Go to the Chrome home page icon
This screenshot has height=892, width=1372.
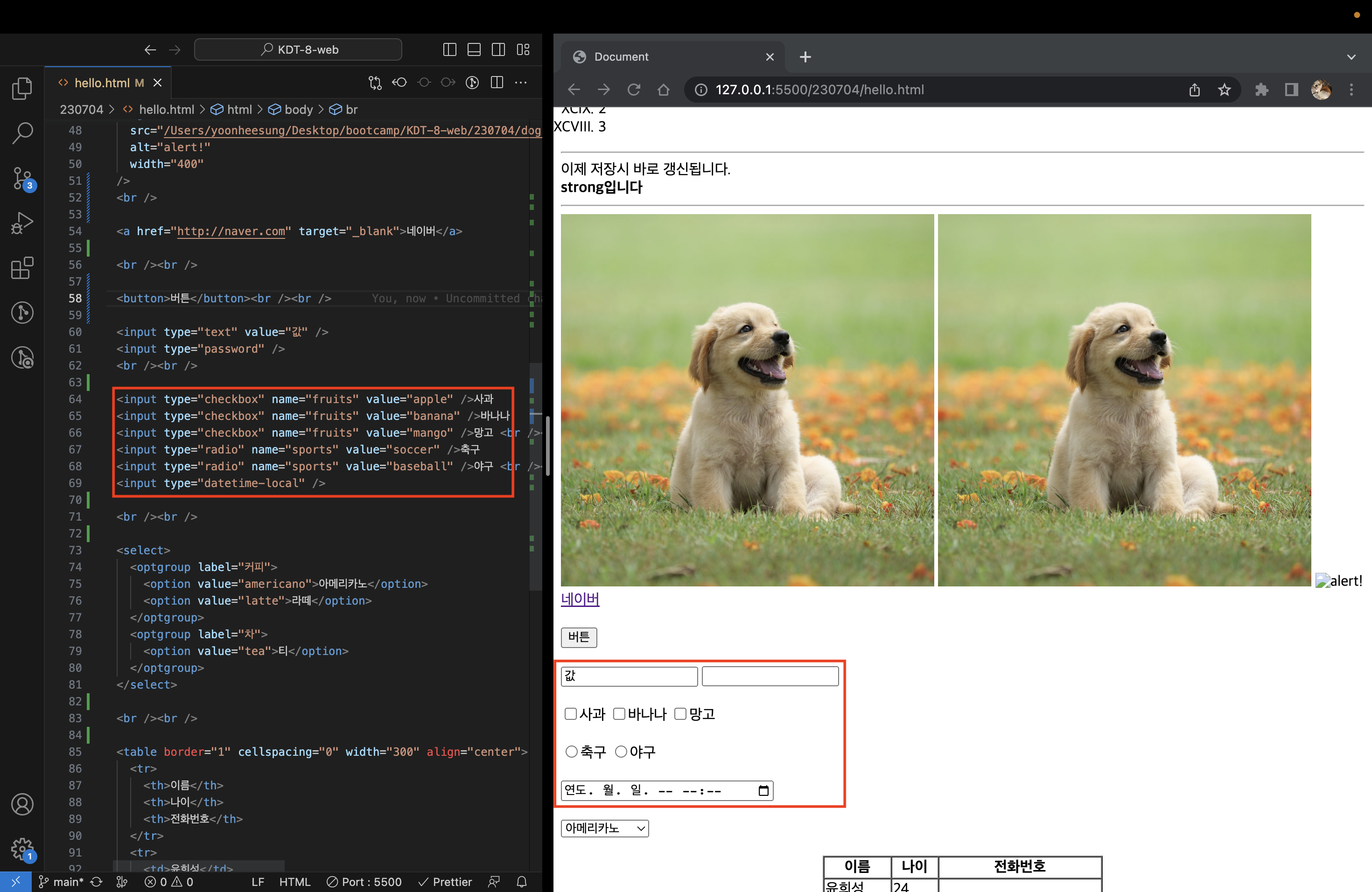click(664, 90)
